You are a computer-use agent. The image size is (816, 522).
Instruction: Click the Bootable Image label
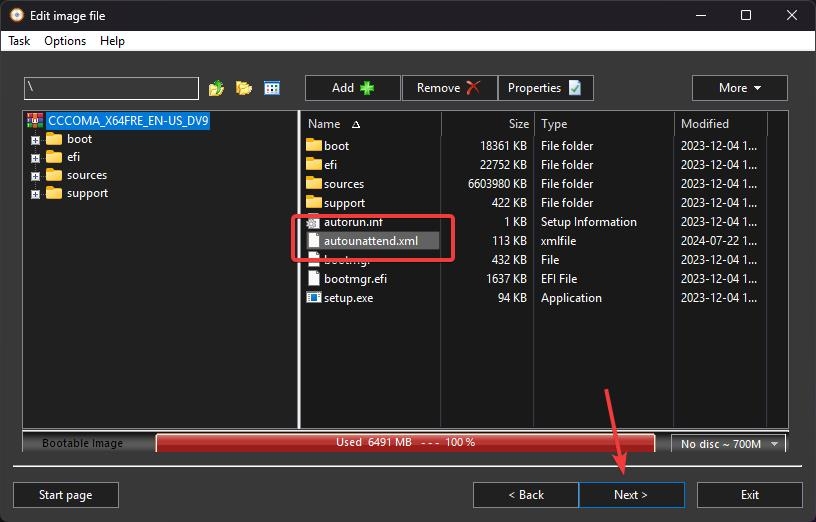click(x=82, y=443)
